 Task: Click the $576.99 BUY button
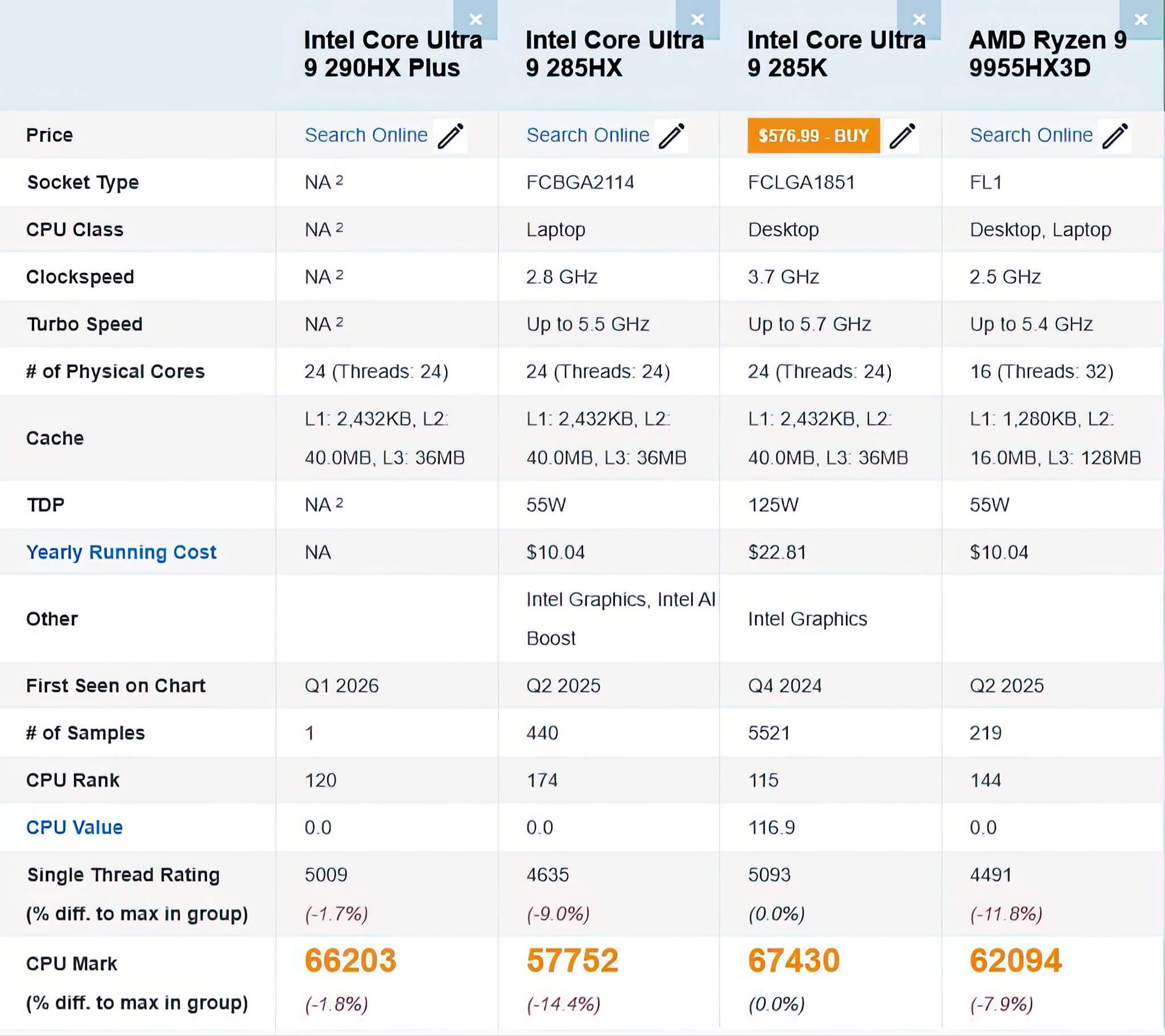coord(813,135)
